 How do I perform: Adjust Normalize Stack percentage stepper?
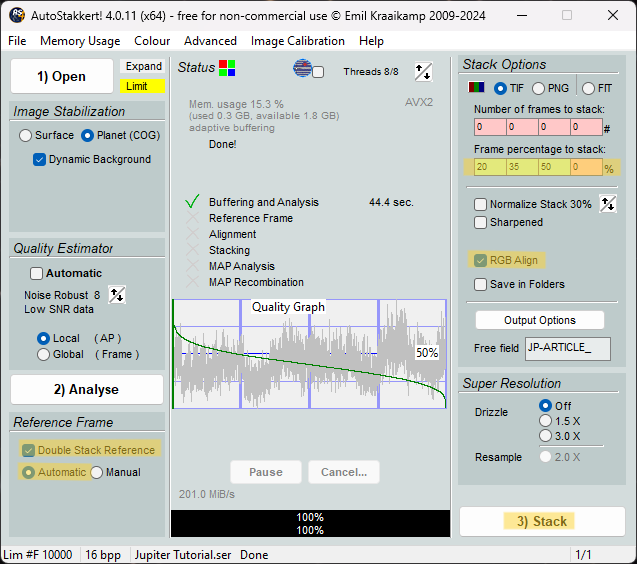[608, 204]
